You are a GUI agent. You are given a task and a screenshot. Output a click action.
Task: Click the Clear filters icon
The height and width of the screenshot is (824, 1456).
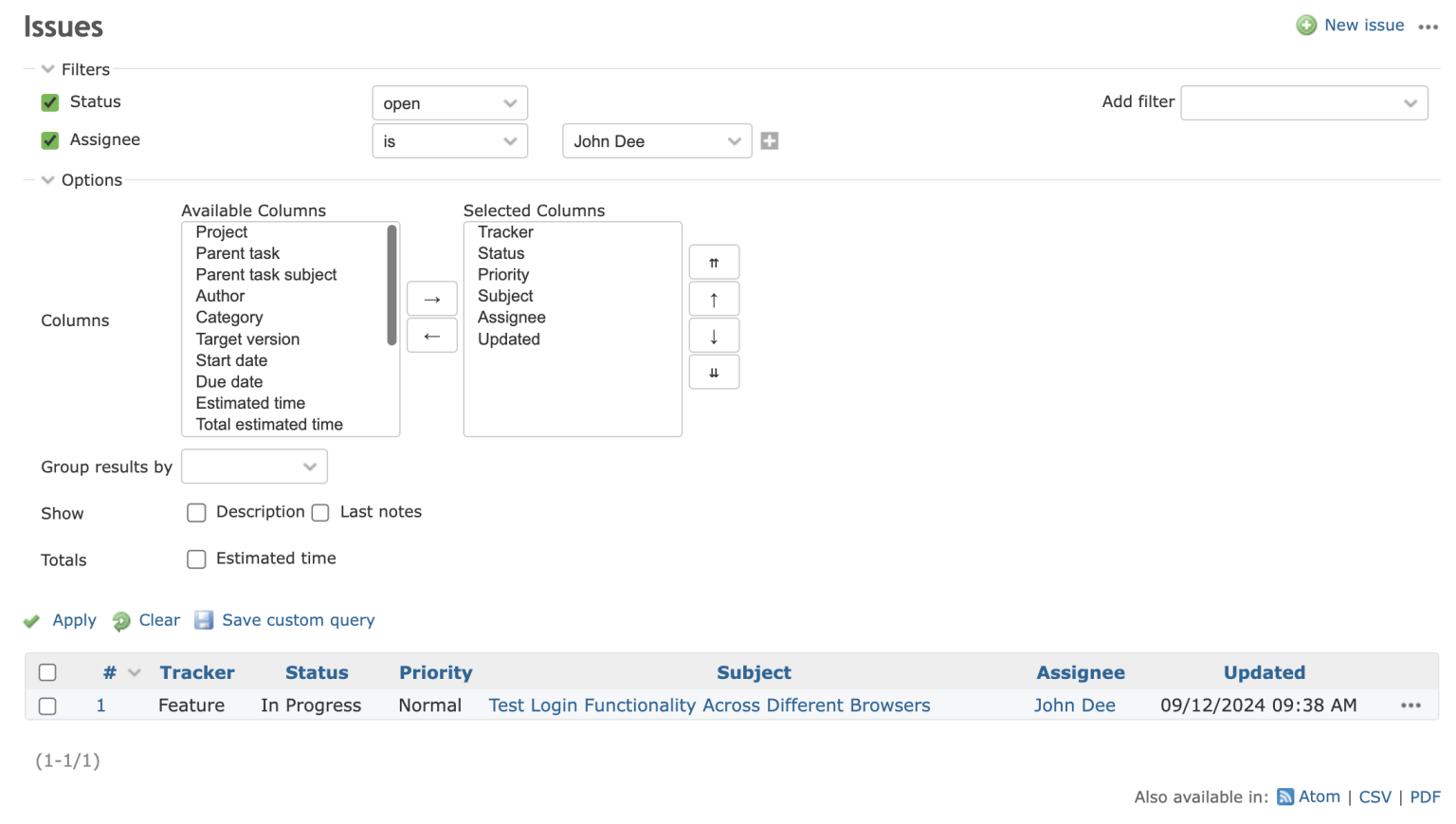(121, 620)
